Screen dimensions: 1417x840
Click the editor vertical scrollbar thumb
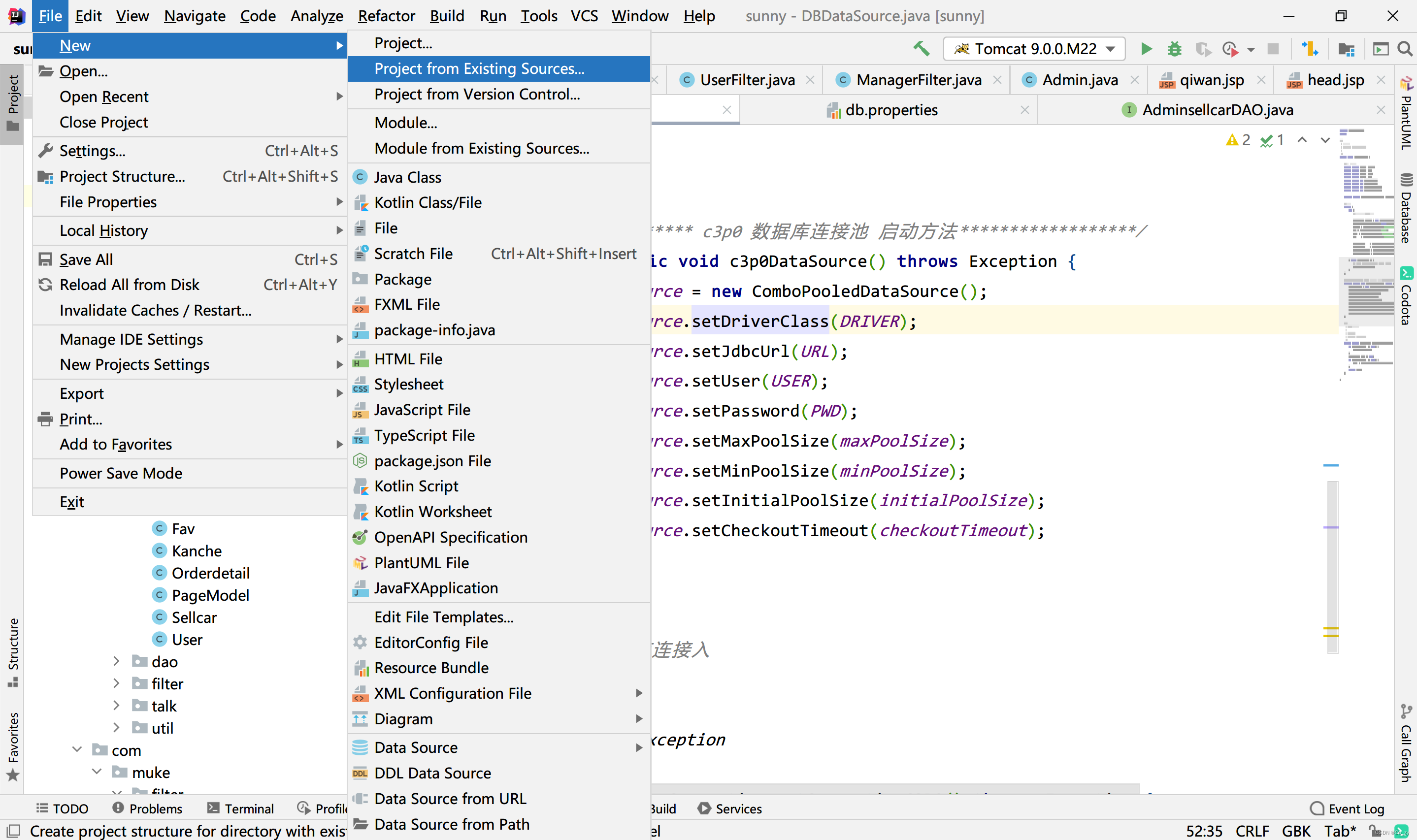[x=1332, y=567]
